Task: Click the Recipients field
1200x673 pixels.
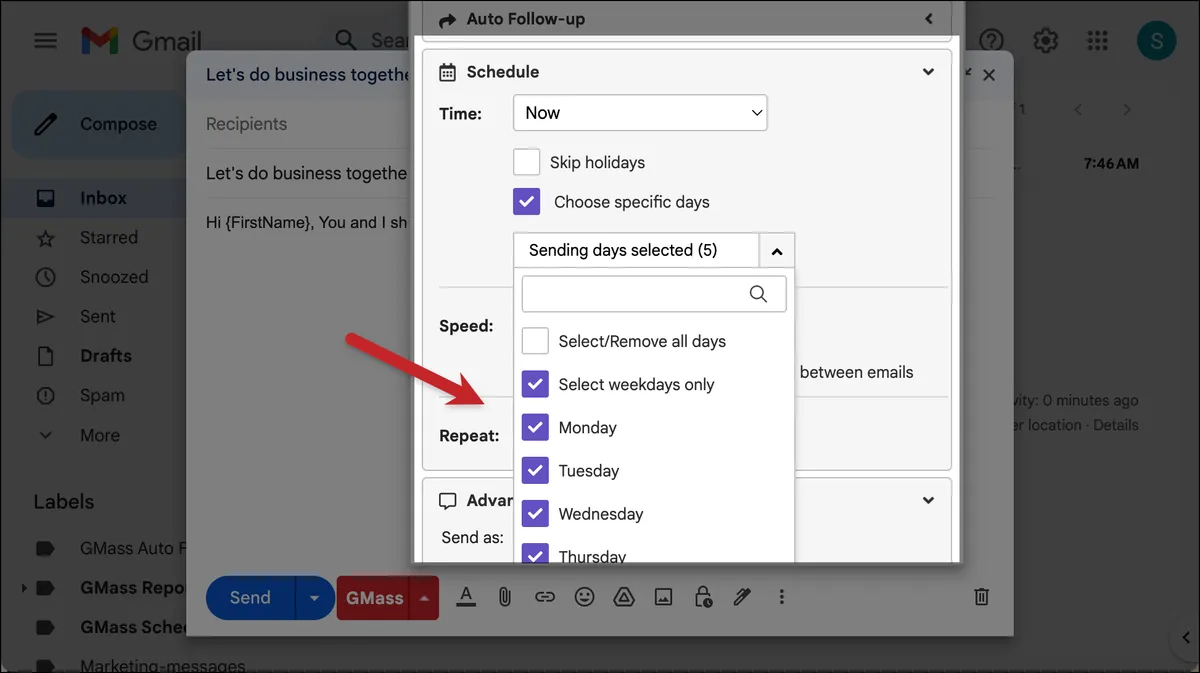Action: pos(246,124)
